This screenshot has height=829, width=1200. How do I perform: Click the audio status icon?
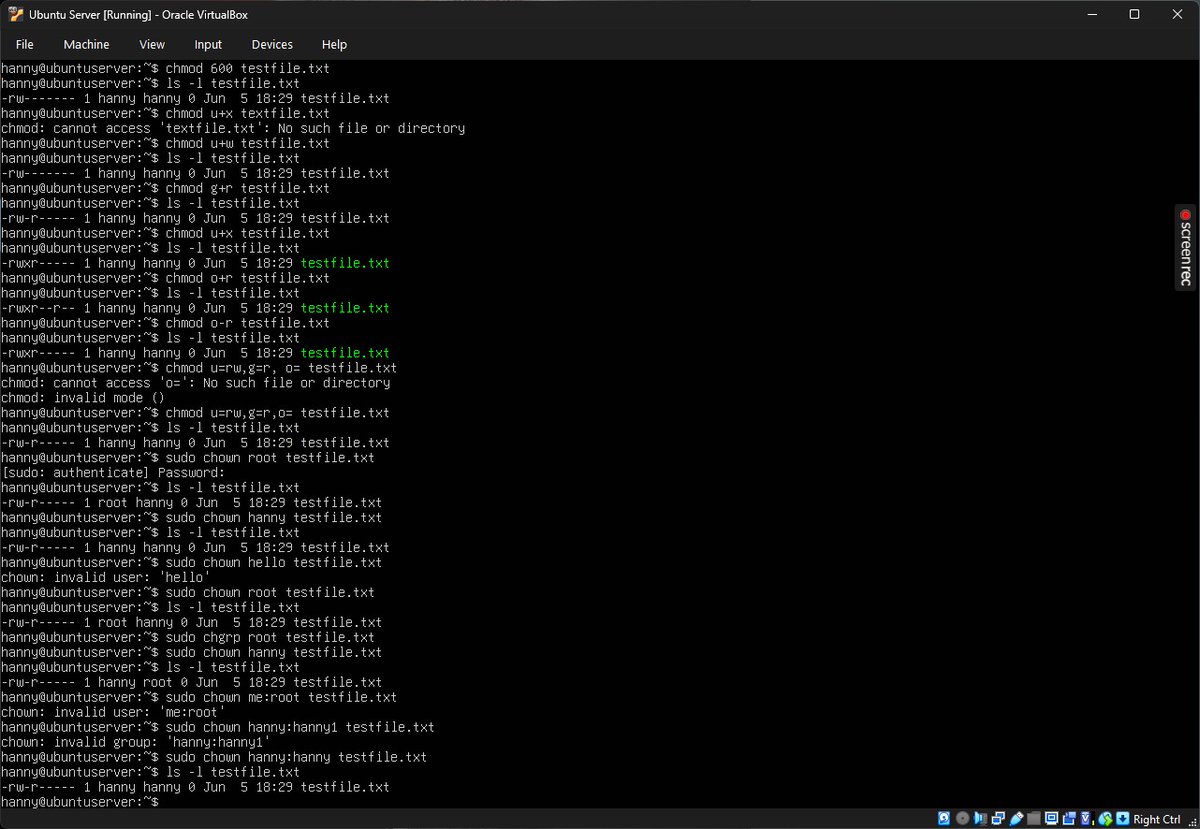coord(980,819)
